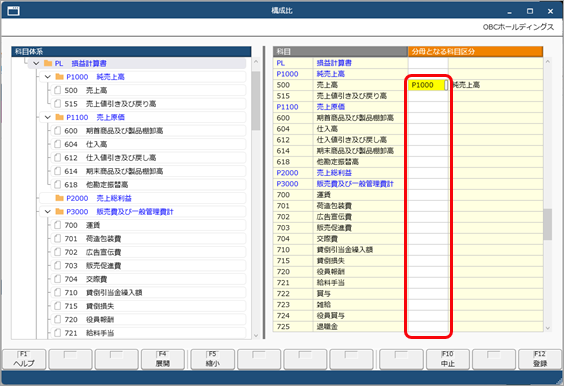564x386 pixels.
Task: Click the F1 ヘルプ button
Action: (24, 359)
